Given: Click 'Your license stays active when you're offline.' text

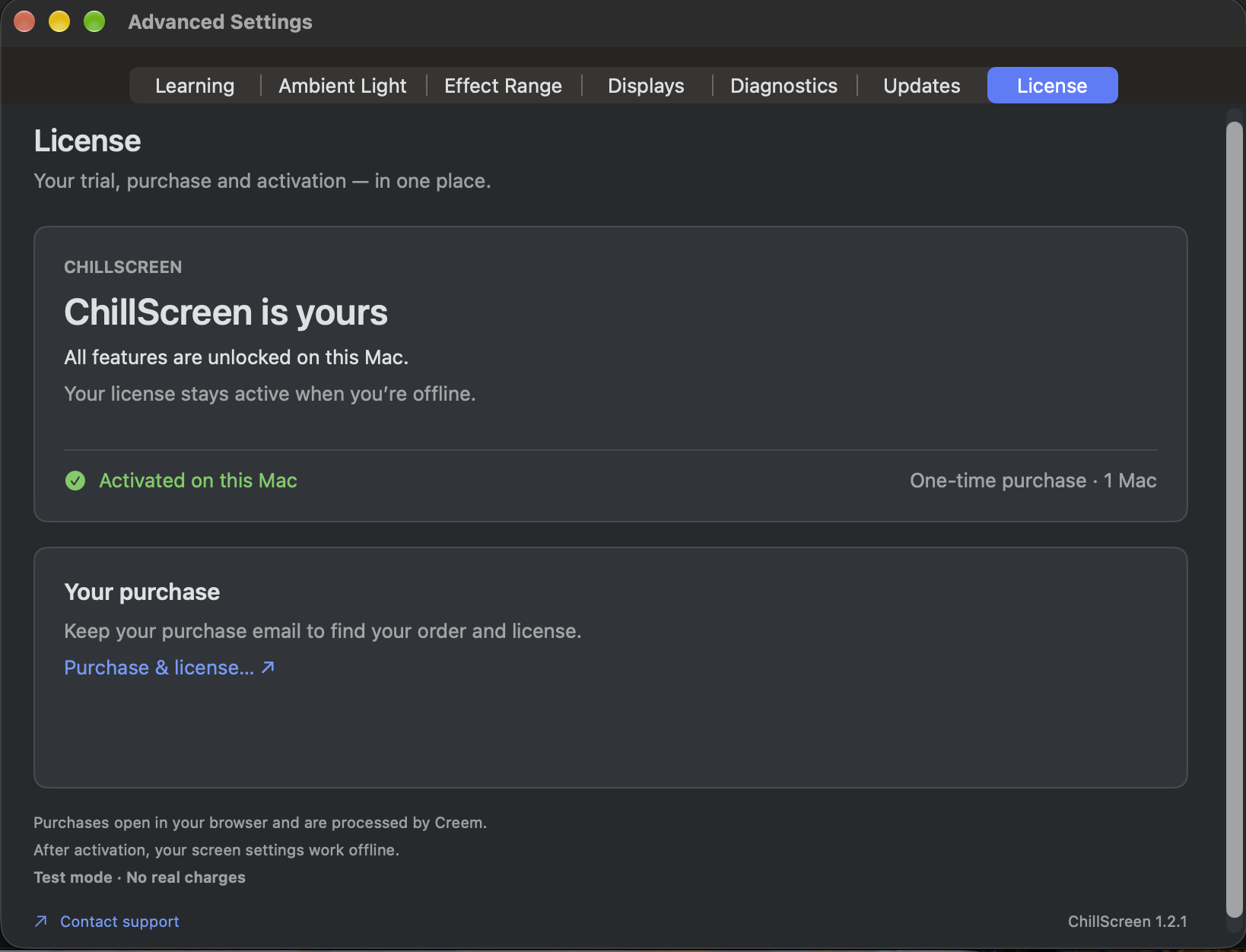Looking at the screenshot, I should tap(270, 394).
